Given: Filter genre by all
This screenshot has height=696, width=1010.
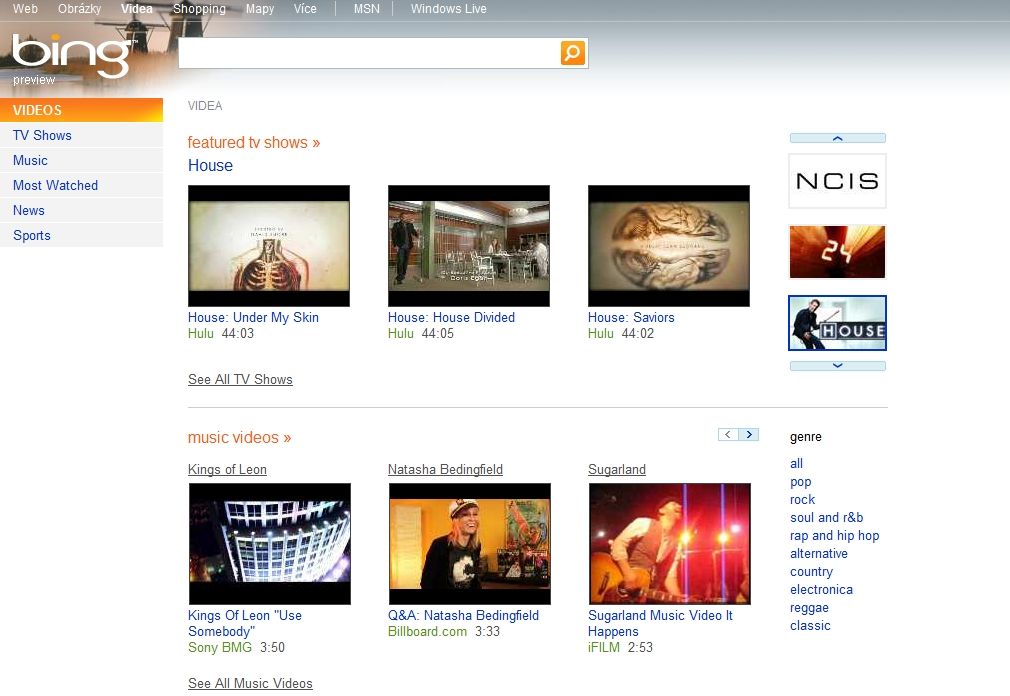Looking at the screenshot, I should point(797,464).
